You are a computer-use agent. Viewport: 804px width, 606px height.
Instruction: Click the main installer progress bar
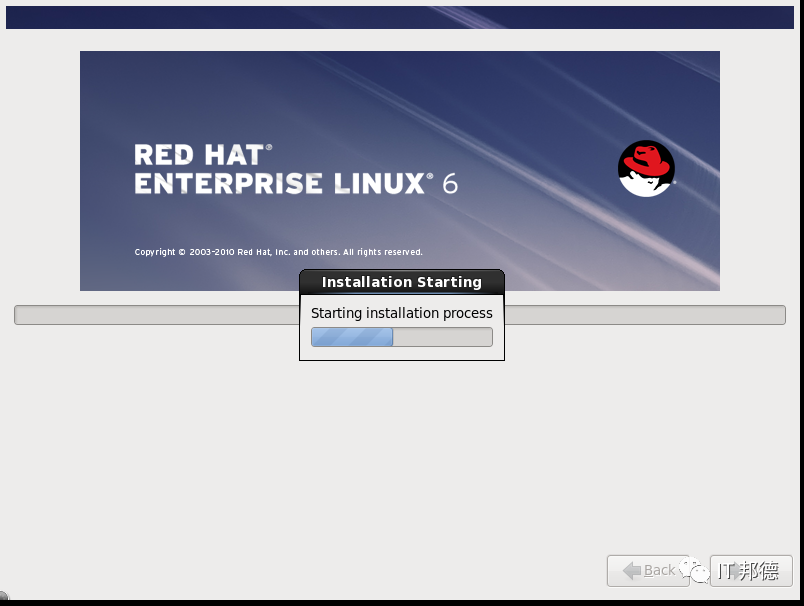(400, 315)
